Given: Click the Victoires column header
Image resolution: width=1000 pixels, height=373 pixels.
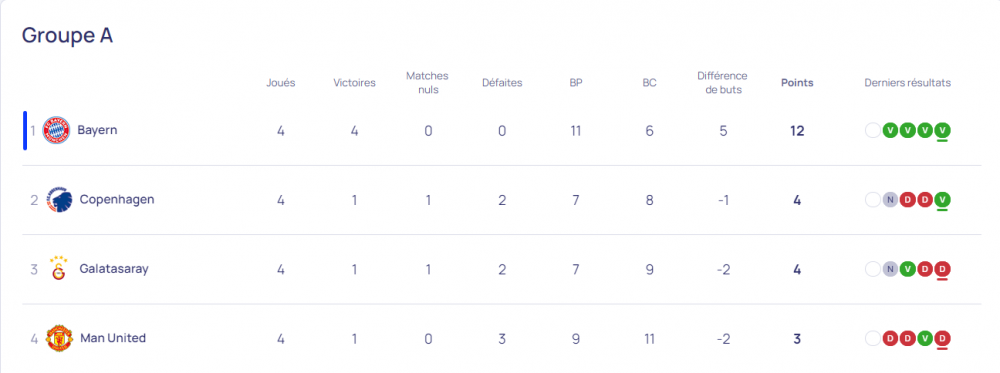Looking at the screenshot, I should click(355, 83).
